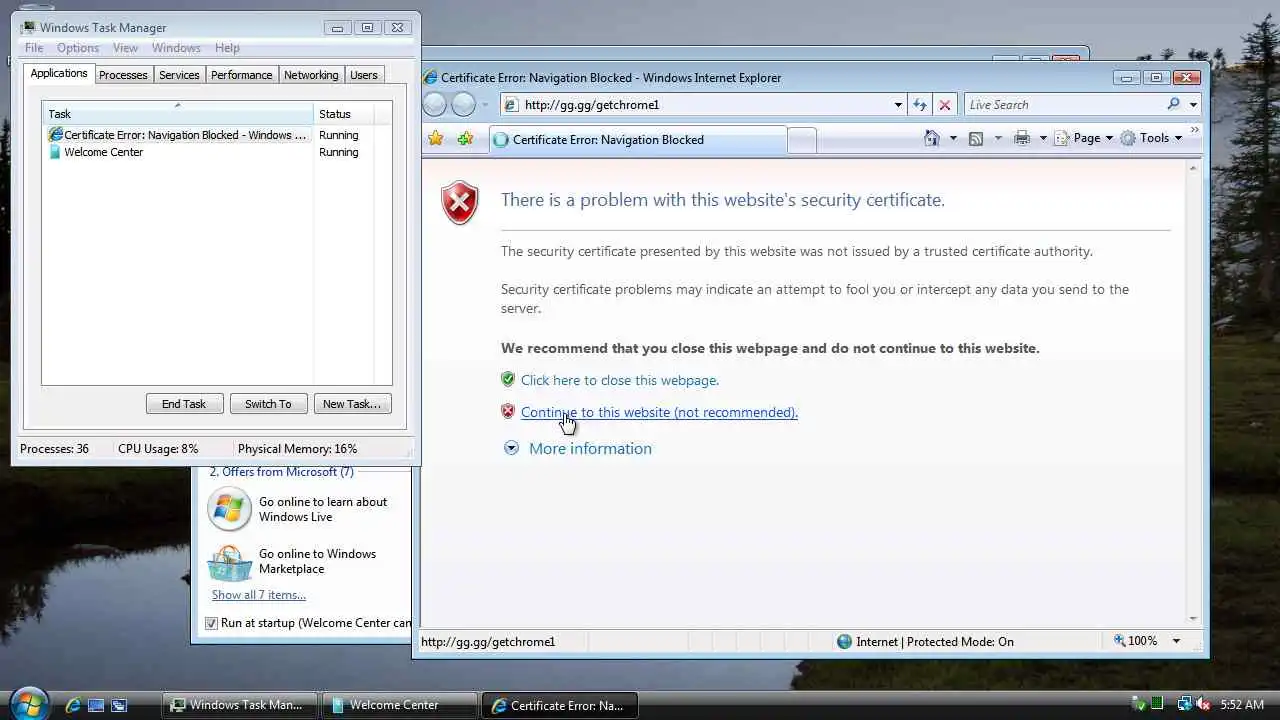Click the Live Search input field
Screen dimensions: 1280x720
click(1063, 104)
